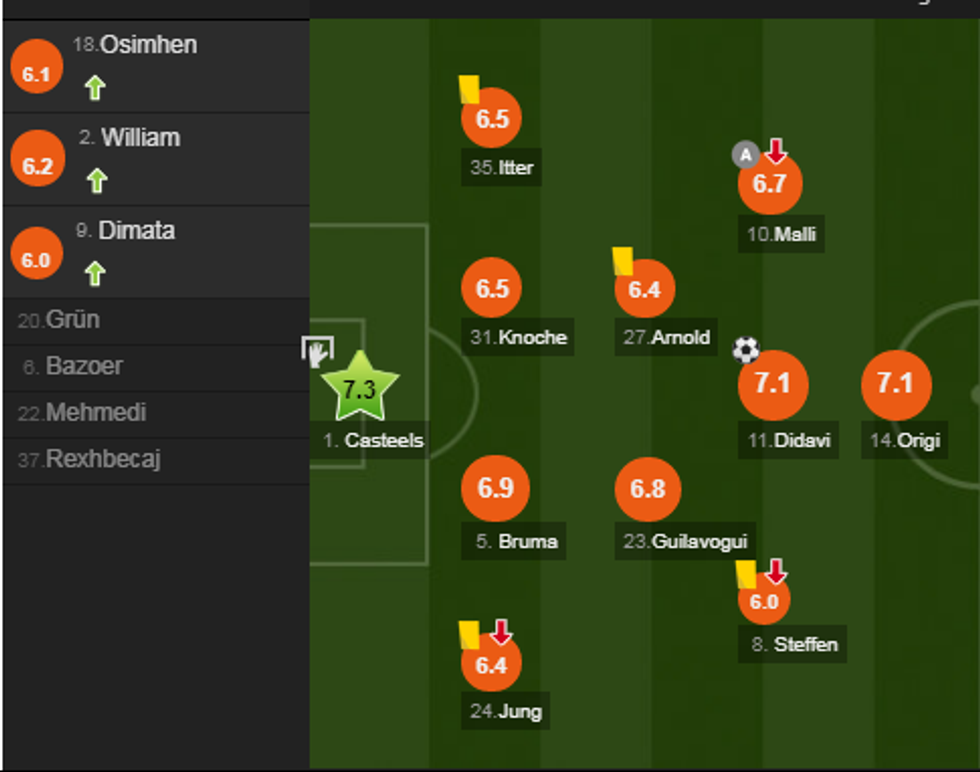Click the goal ball icon above Didavi
980x772 pixels.
point(746,349)
